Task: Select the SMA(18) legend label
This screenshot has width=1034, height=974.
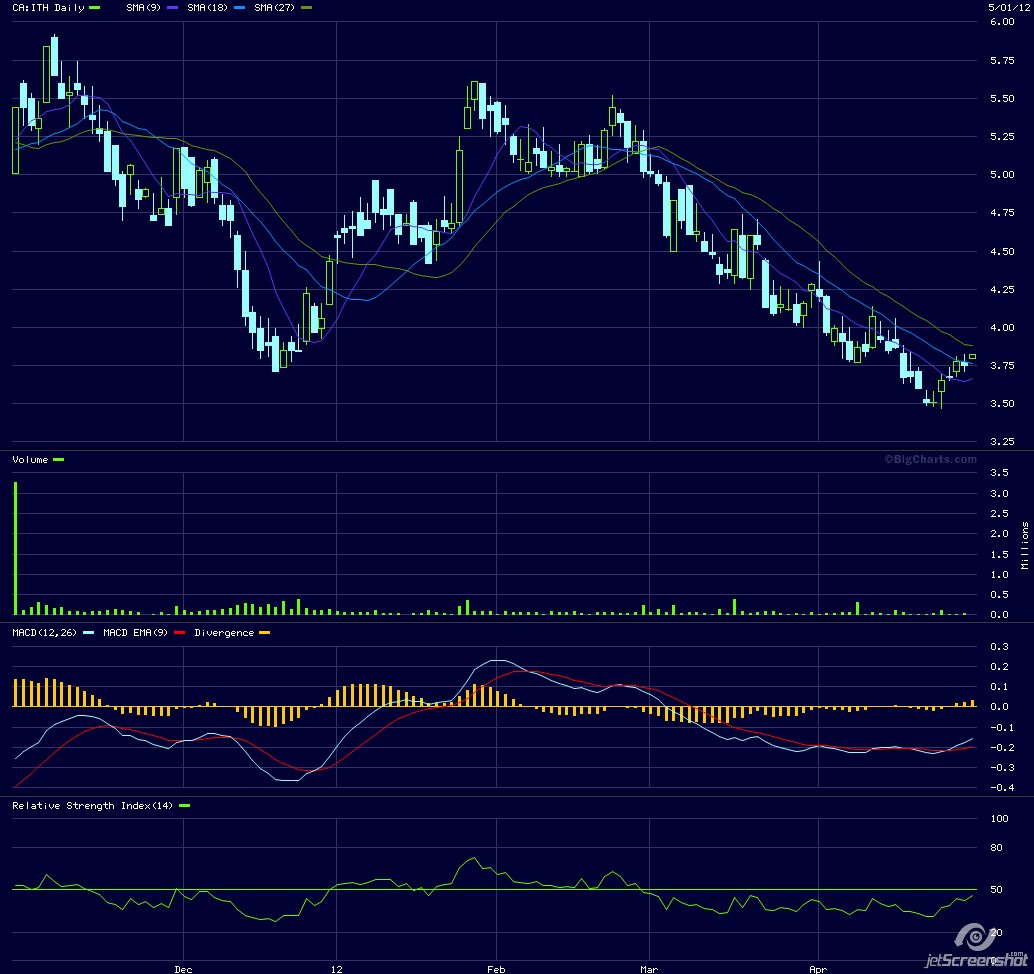Action: (207, 8)
